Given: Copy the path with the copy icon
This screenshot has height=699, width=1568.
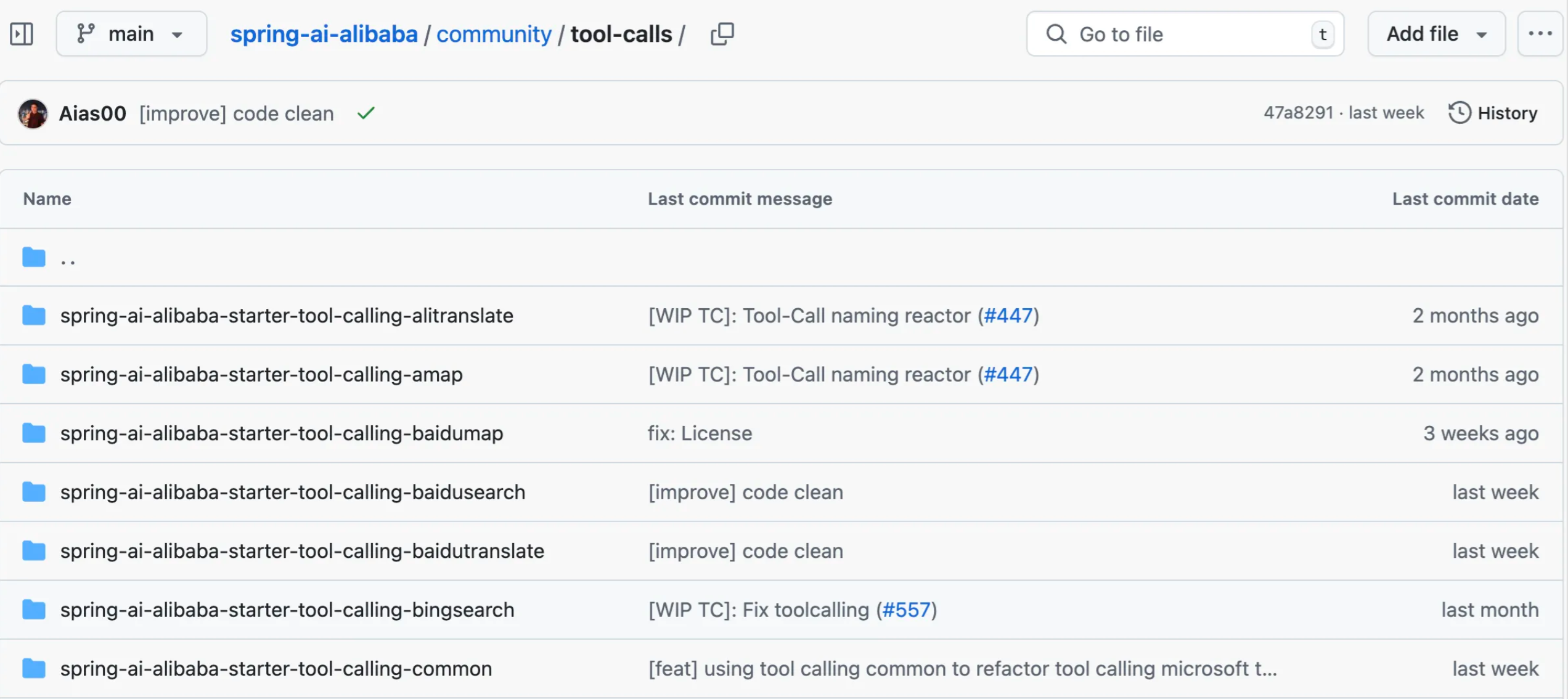Looking at the screenshot, I should (x=722, y=34).
